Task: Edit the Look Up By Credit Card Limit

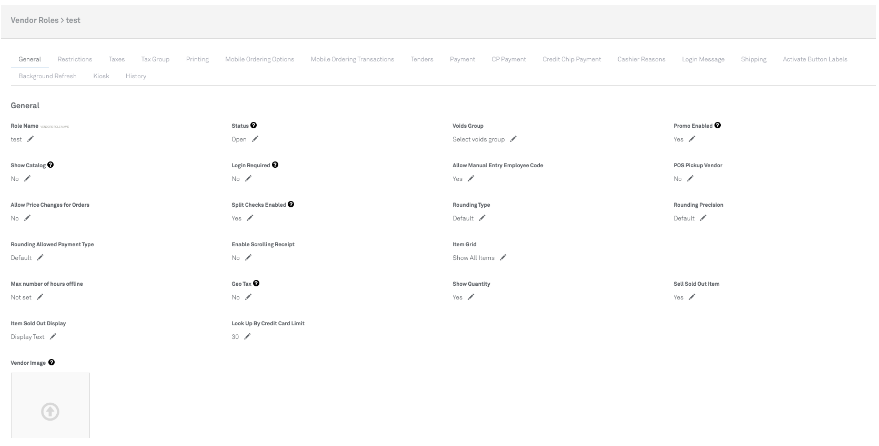Action: (247, 336)
